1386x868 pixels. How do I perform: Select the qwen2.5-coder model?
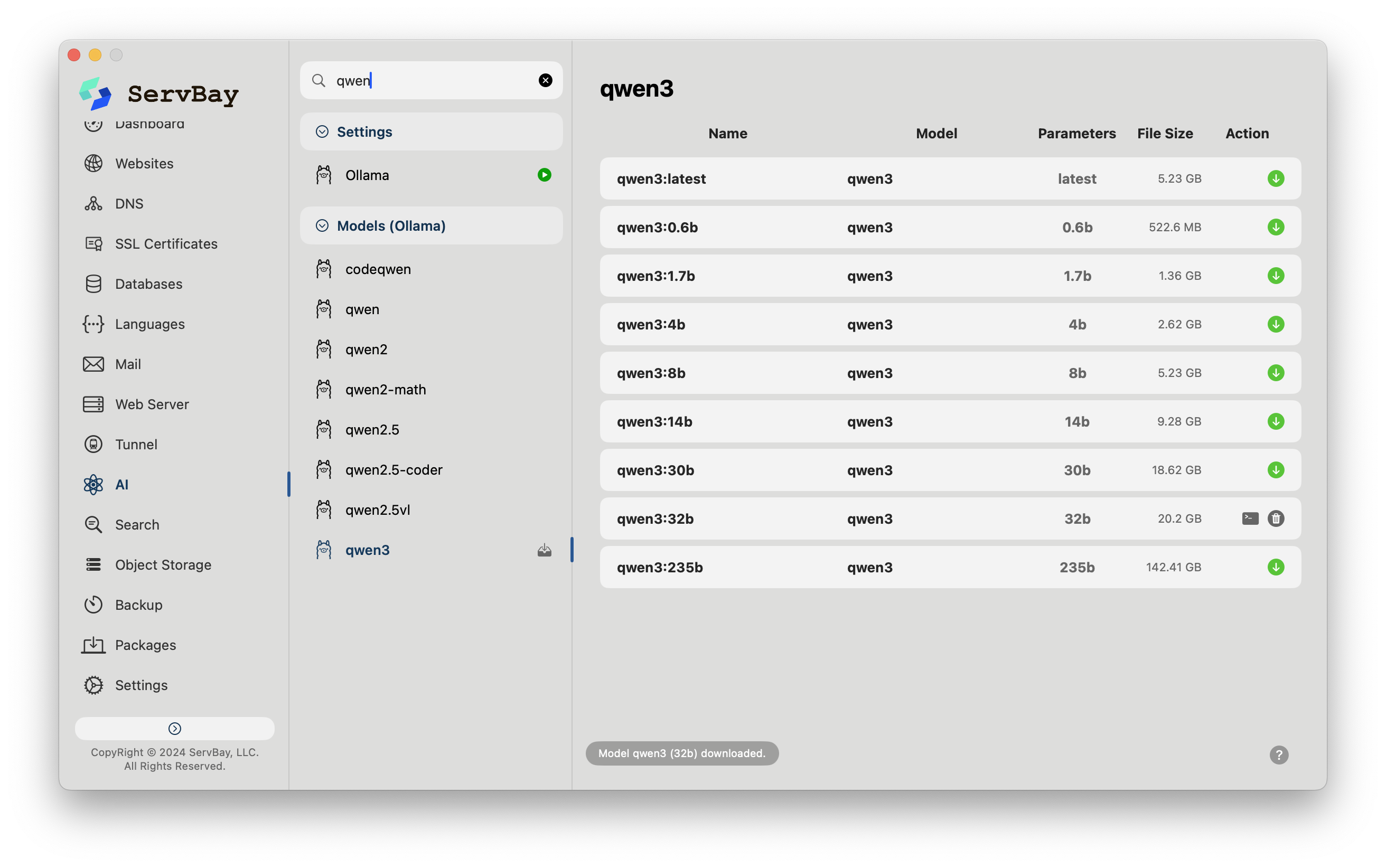coord(394,469)
